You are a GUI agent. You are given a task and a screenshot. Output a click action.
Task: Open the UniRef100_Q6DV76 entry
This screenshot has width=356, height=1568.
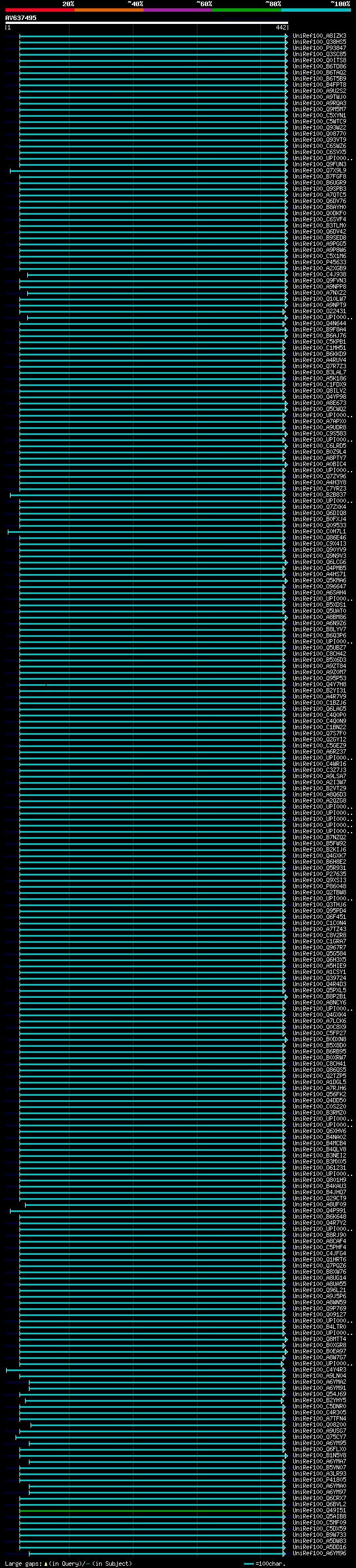tap(319, 201)
